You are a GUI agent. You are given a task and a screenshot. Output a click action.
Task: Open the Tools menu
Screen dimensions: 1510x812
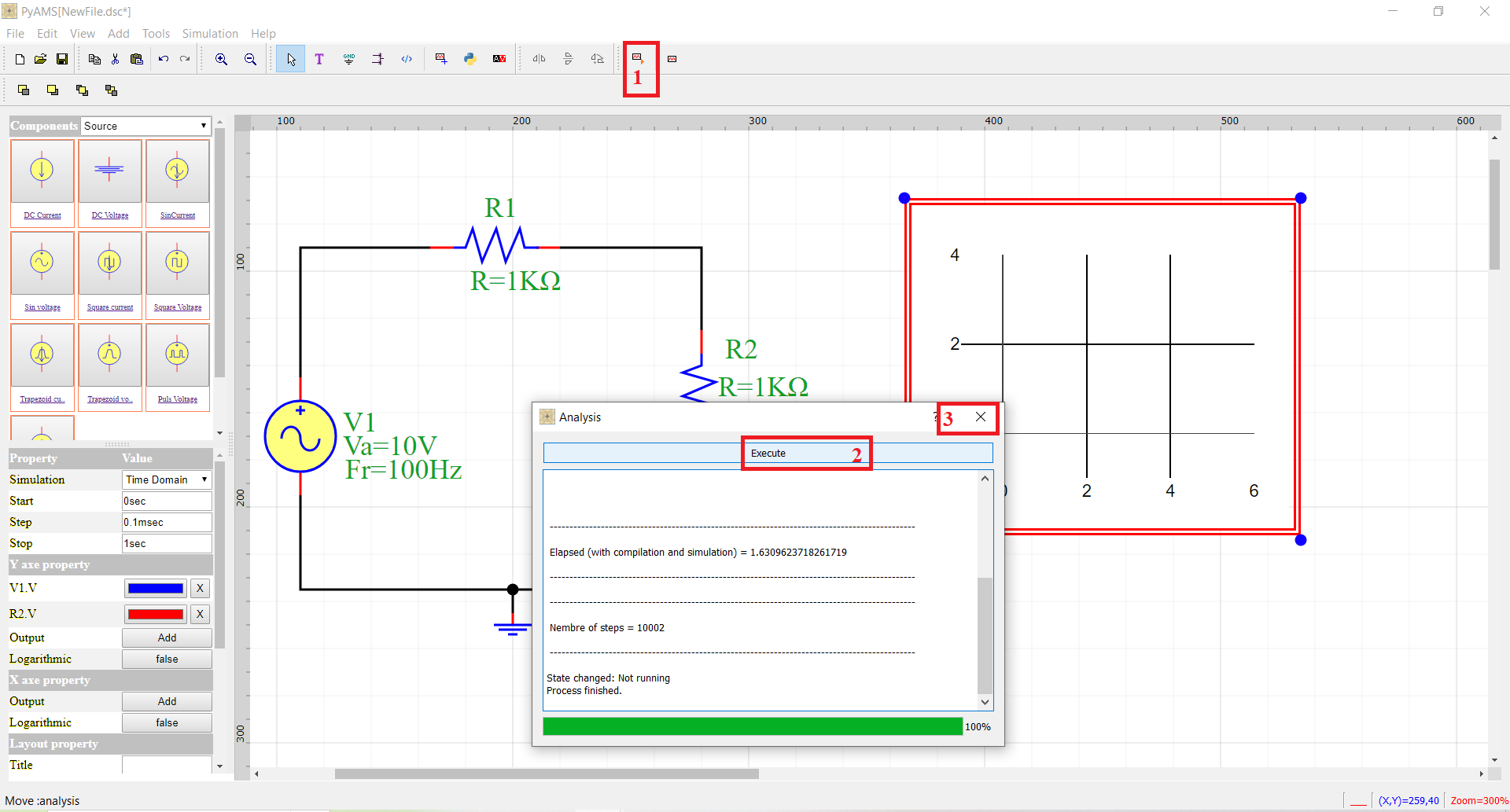click(156, 34)
